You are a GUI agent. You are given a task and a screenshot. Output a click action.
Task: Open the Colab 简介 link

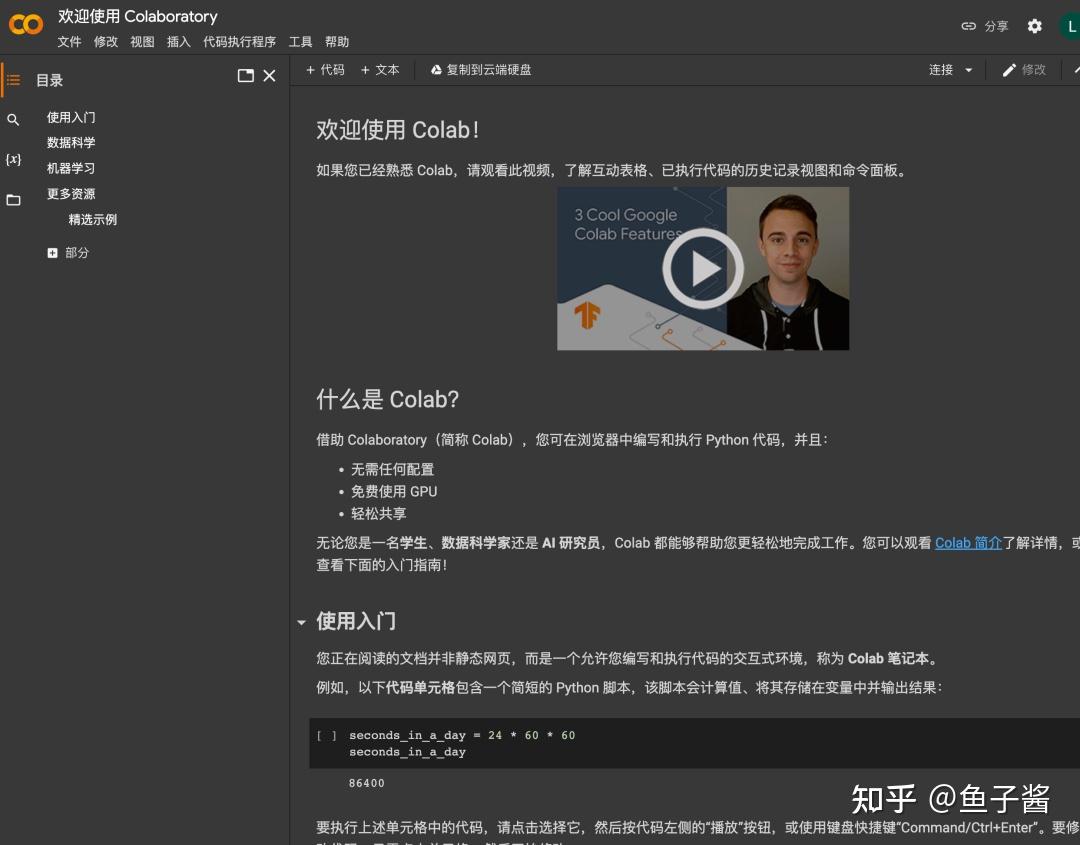[968, 543]
